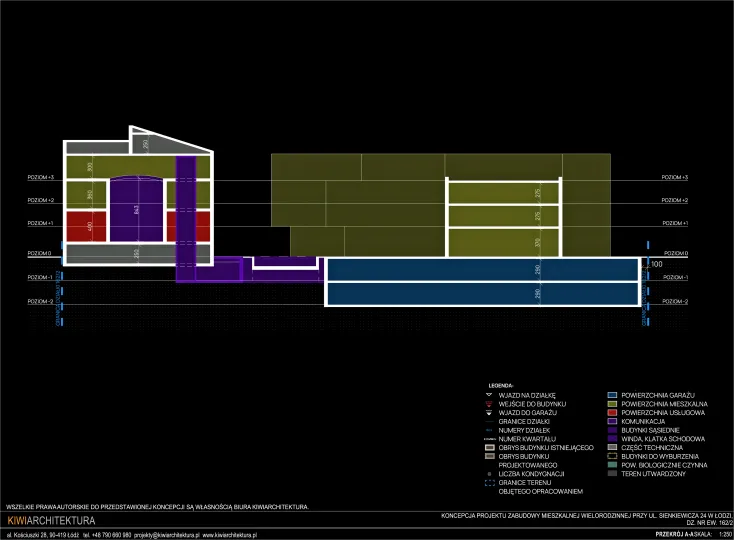Click the red Wejście do budynku legend icon
Image resolution: width=734 pixels, height=540 pixels.
click(489, 404)
